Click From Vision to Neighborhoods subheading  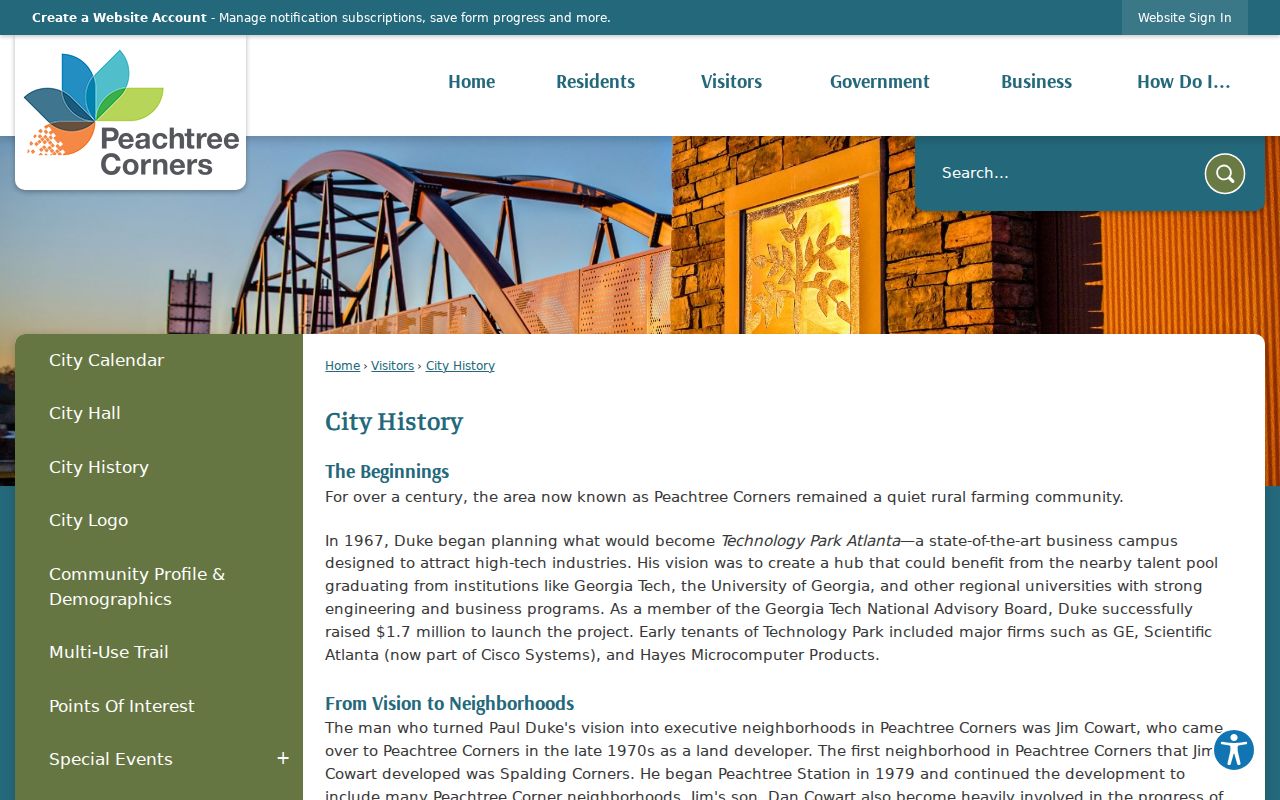(449, 704)
